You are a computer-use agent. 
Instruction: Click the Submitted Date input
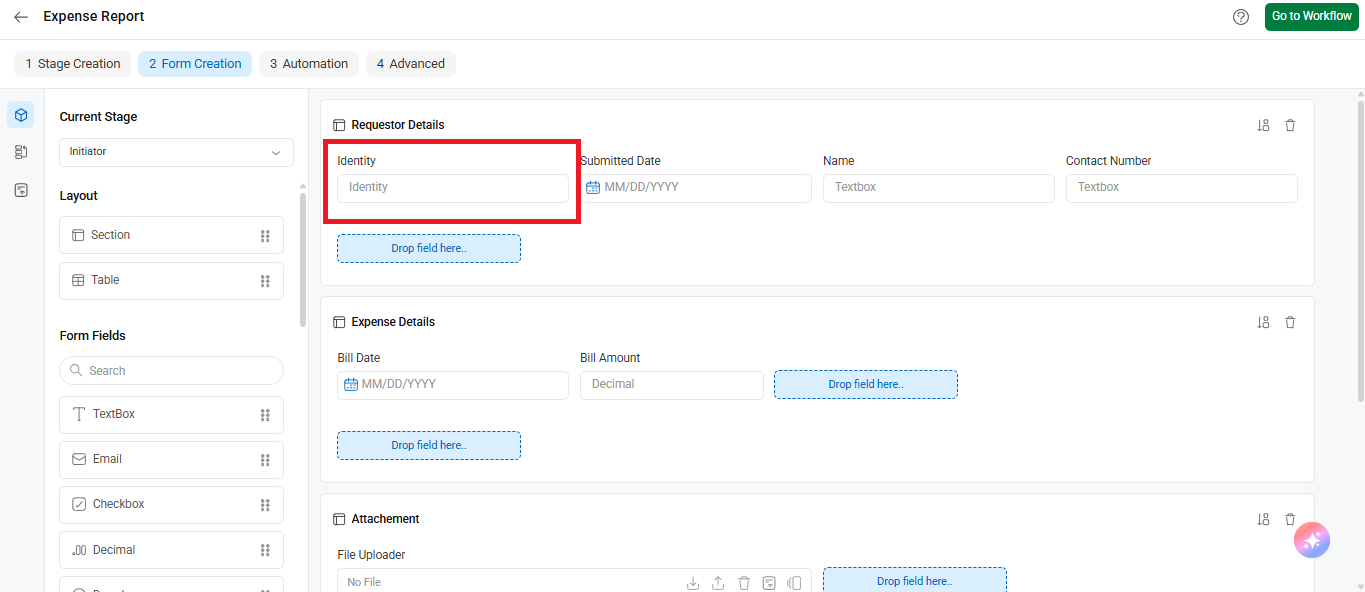(x=696, y=188)
